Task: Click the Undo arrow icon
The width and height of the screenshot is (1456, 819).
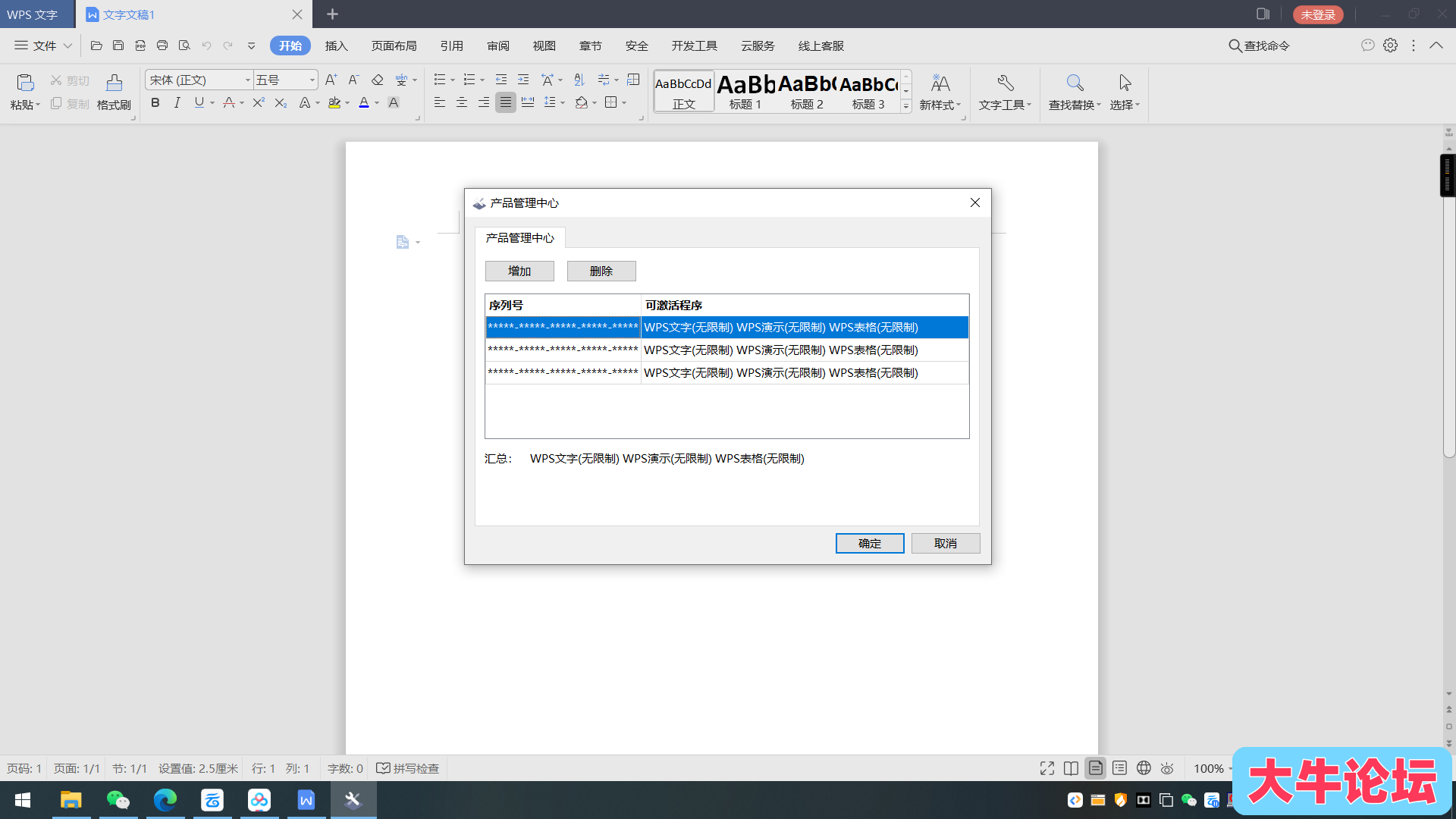Action: click(x=206, y=45)
